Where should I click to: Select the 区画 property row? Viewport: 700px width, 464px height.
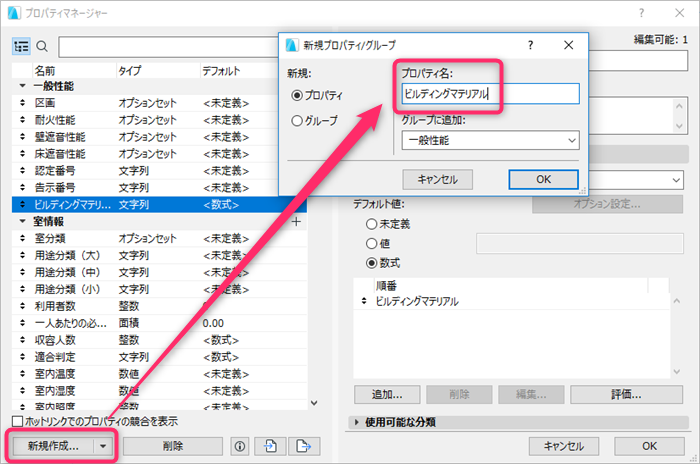pos(159,103)
